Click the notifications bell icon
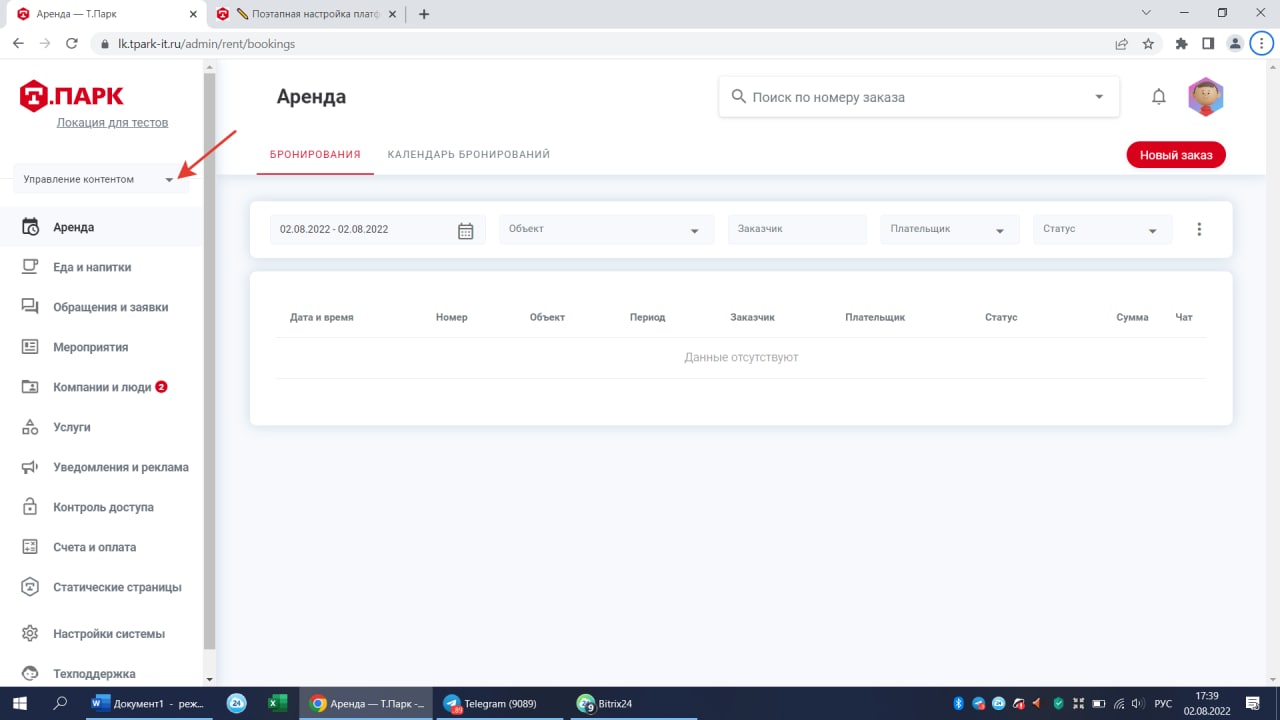The image size is (1280, 720). [1159, 97]
